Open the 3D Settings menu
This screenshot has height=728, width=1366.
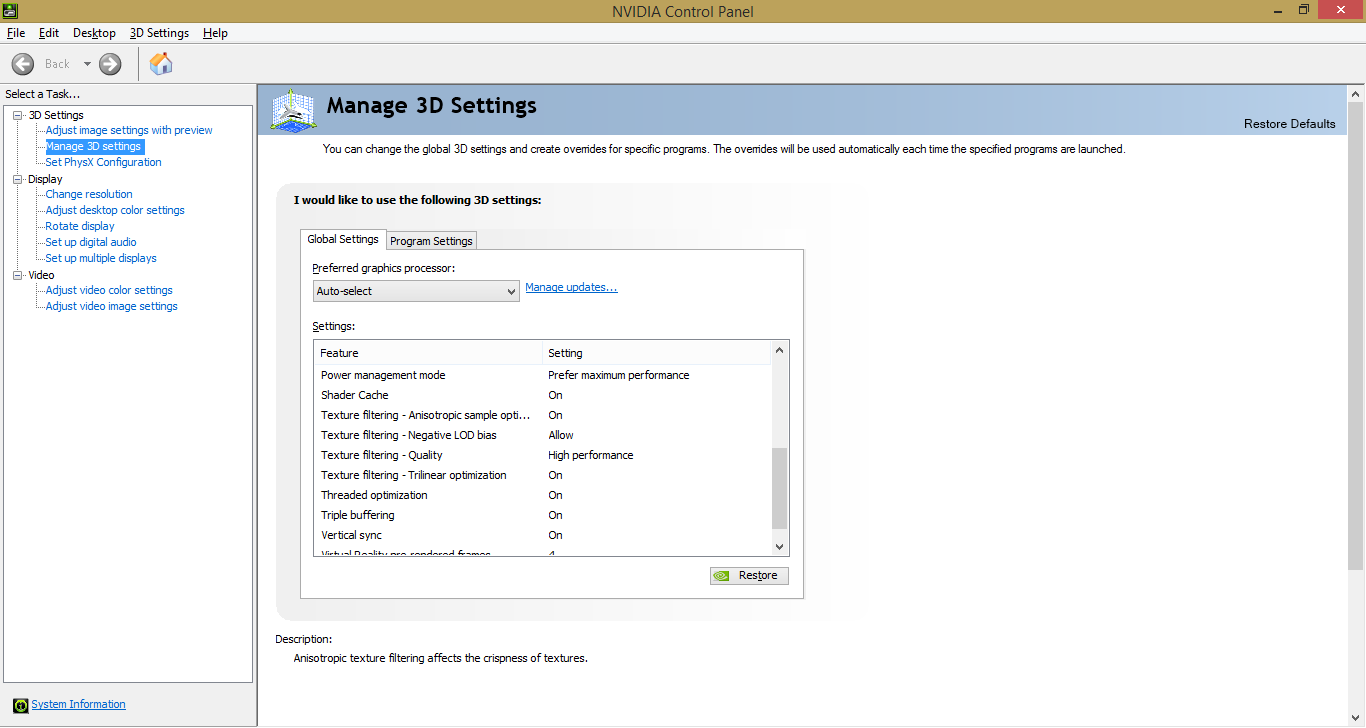point(159,33)
